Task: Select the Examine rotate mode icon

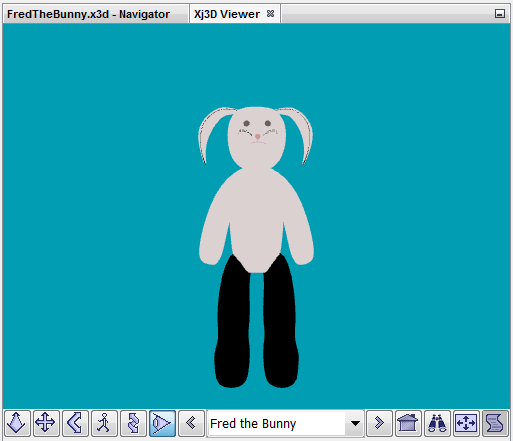Action: click(133, 423)
